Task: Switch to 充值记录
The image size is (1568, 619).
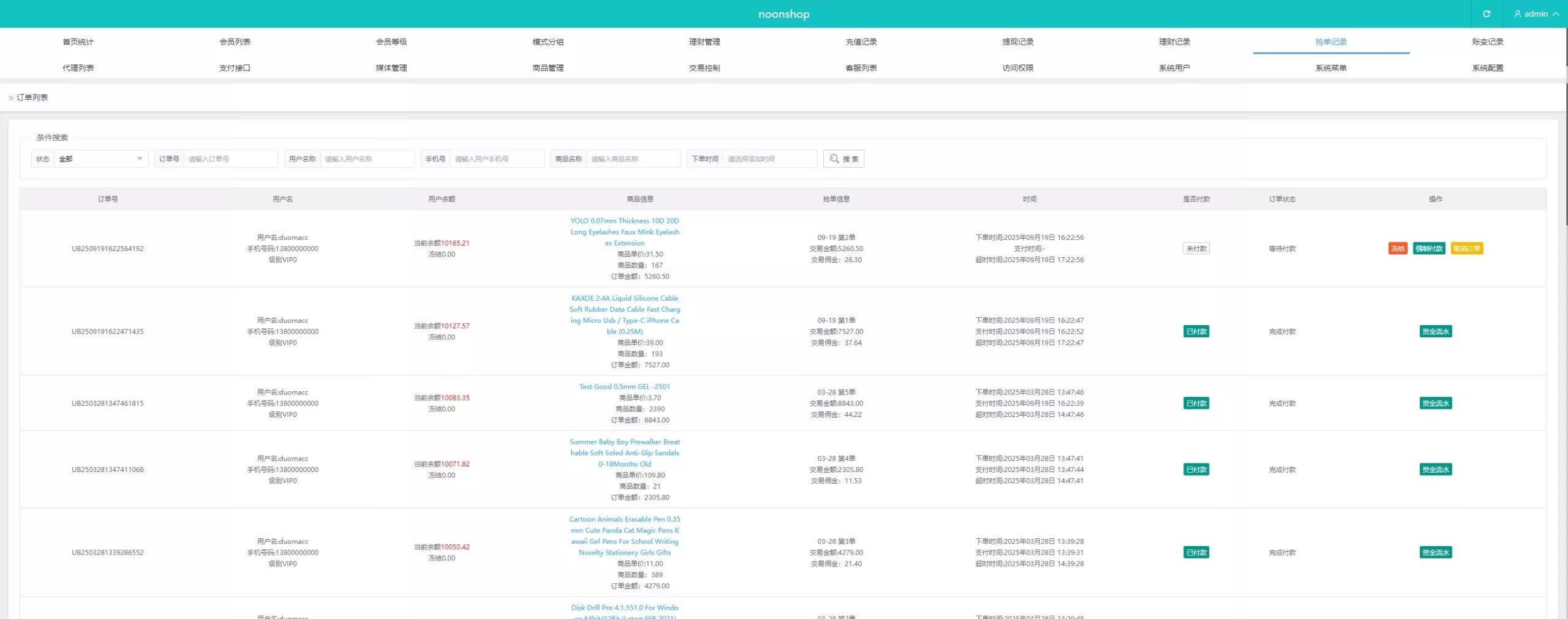Action: (x=861, y=42)
